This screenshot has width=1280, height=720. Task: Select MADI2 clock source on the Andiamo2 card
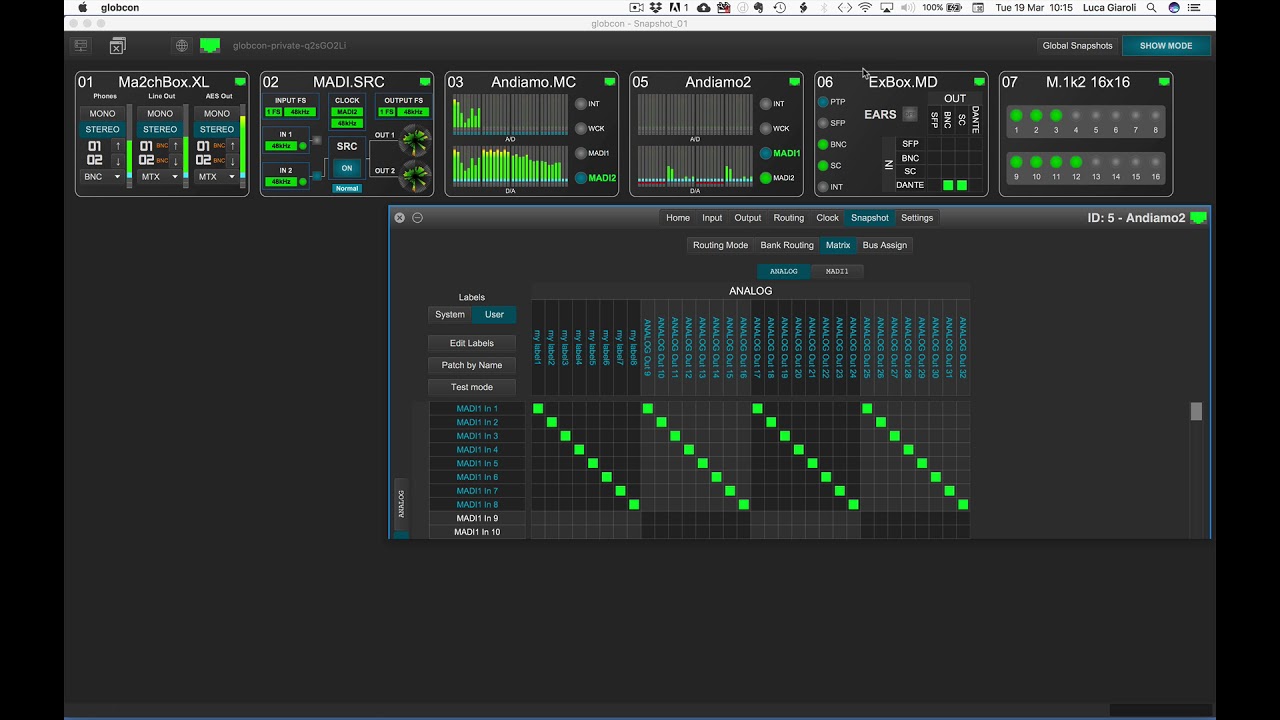pos(765,178)
